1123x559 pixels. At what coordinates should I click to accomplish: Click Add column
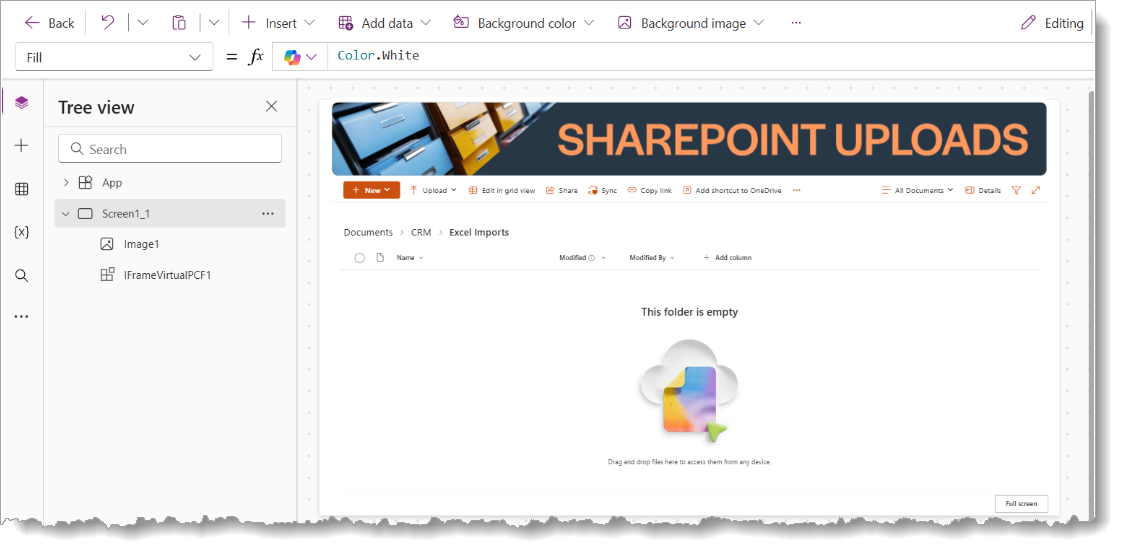727,258
